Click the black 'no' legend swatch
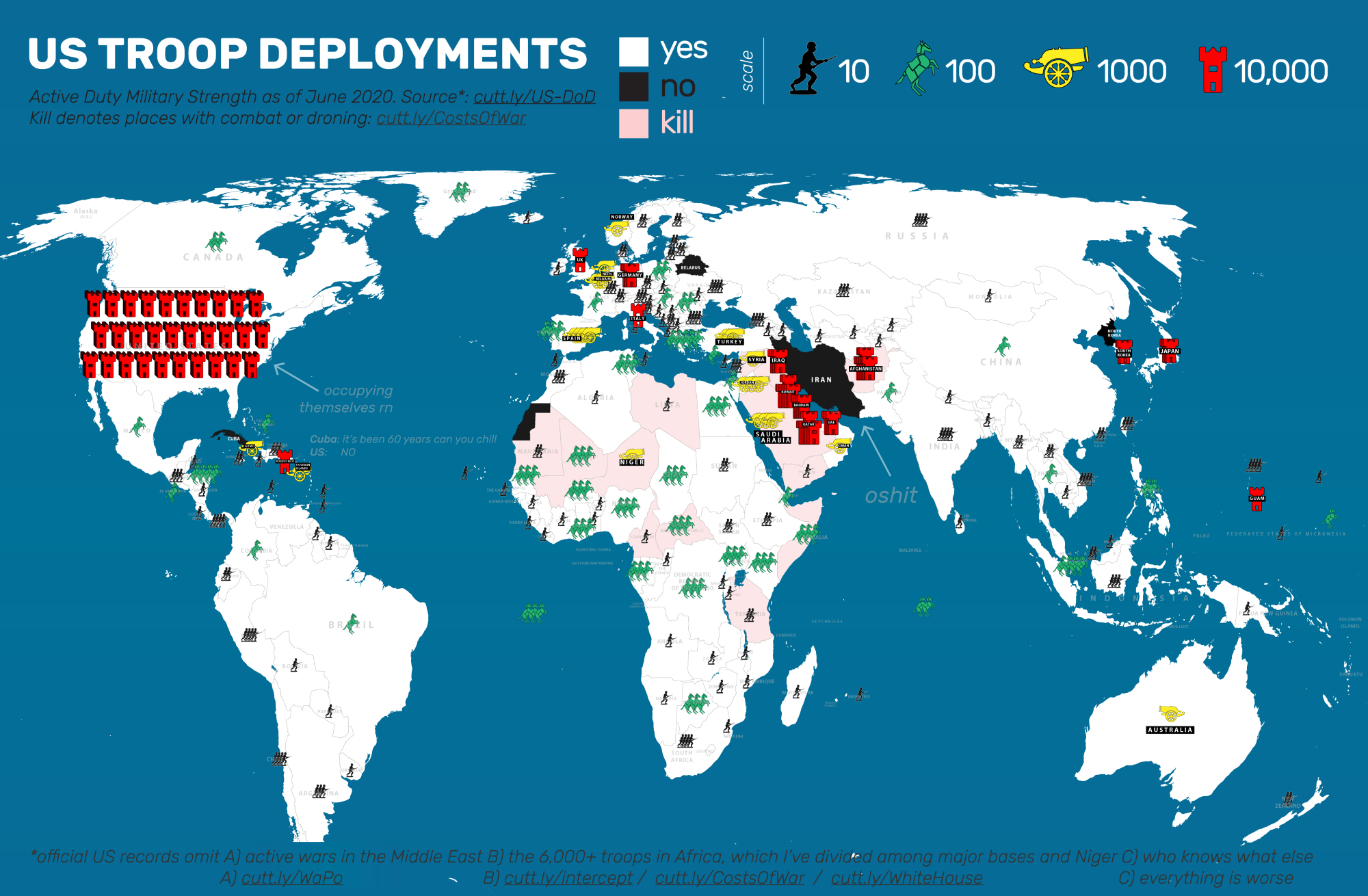The image size is (1368, 896). click(633, 87)
